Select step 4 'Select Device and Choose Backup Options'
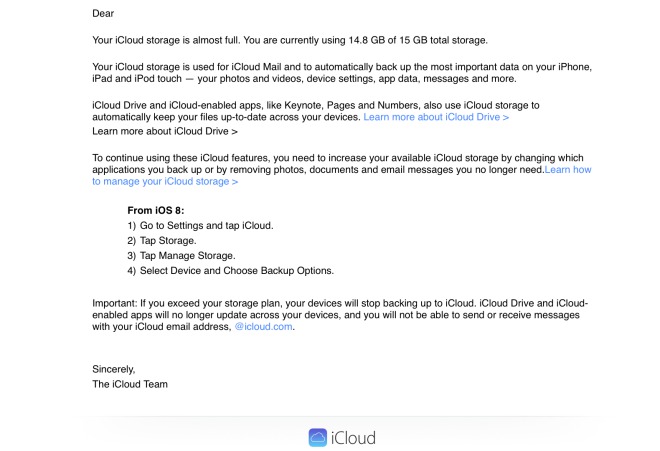This screenshot has height=451, width=660. click(x=230, y=270)
